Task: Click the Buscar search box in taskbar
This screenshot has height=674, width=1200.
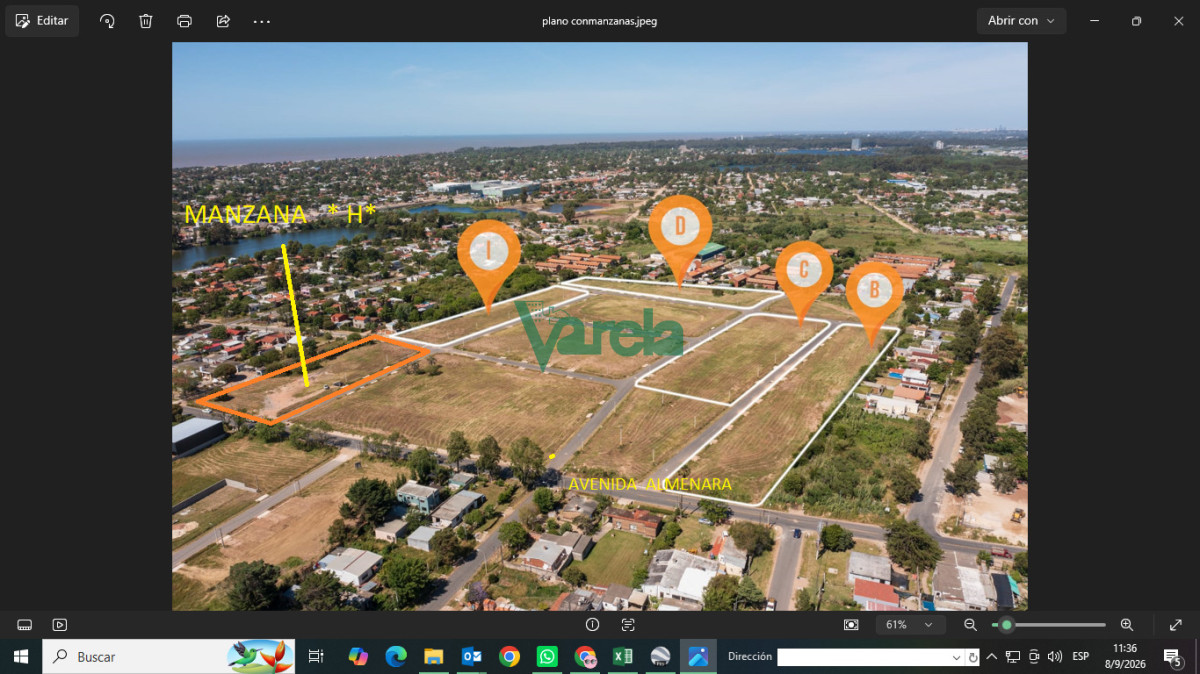Action: point(169,657)
